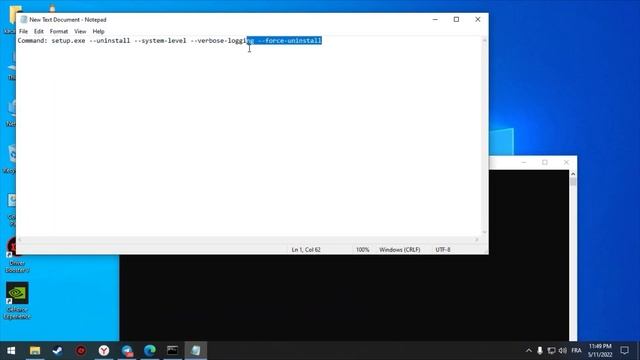
Task: Show hidden system tray icons
Action: click(529, 351)
